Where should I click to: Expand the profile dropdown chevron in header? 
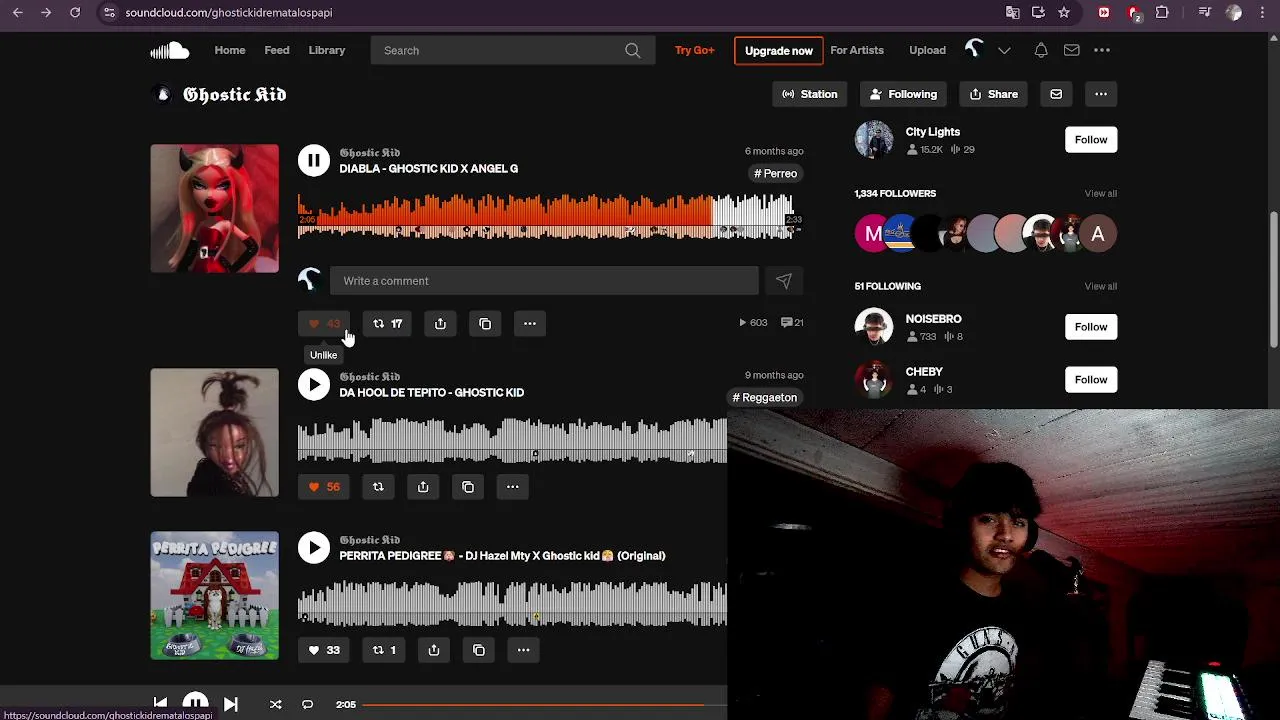[x=1004, y=50]
